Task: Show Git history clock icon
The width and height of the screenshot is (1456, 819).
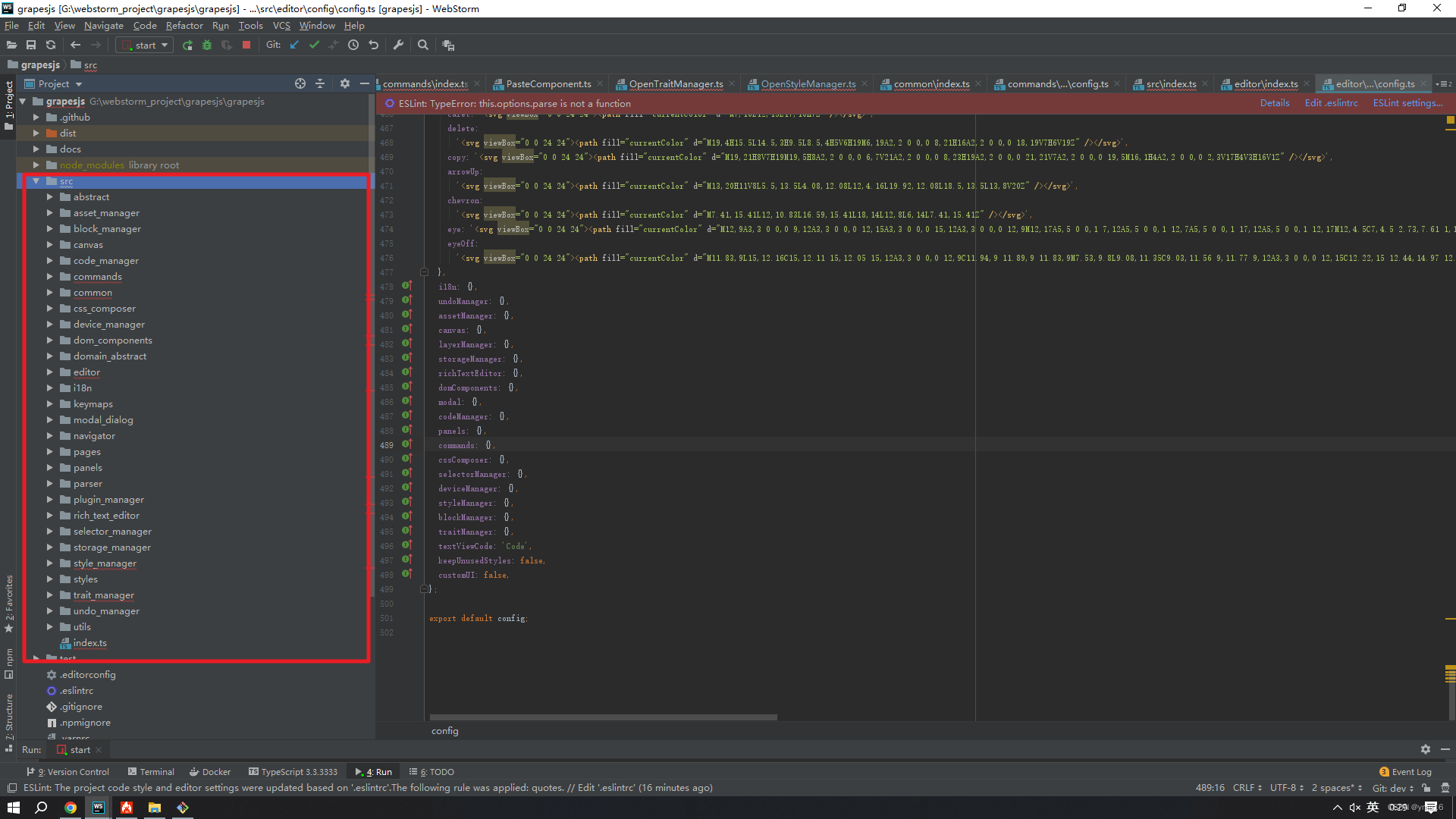Action: click(353, 45)
